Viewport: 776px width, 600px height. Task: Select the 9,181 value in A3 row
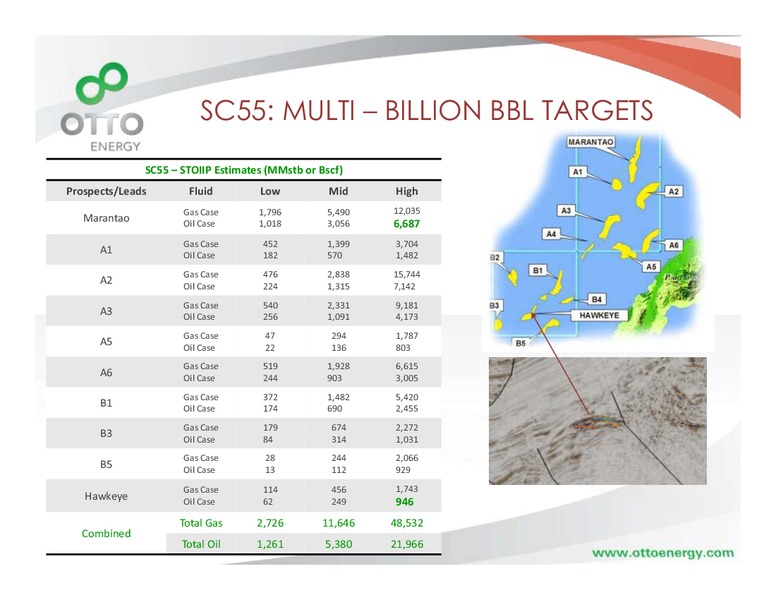[x=406, y=305]
